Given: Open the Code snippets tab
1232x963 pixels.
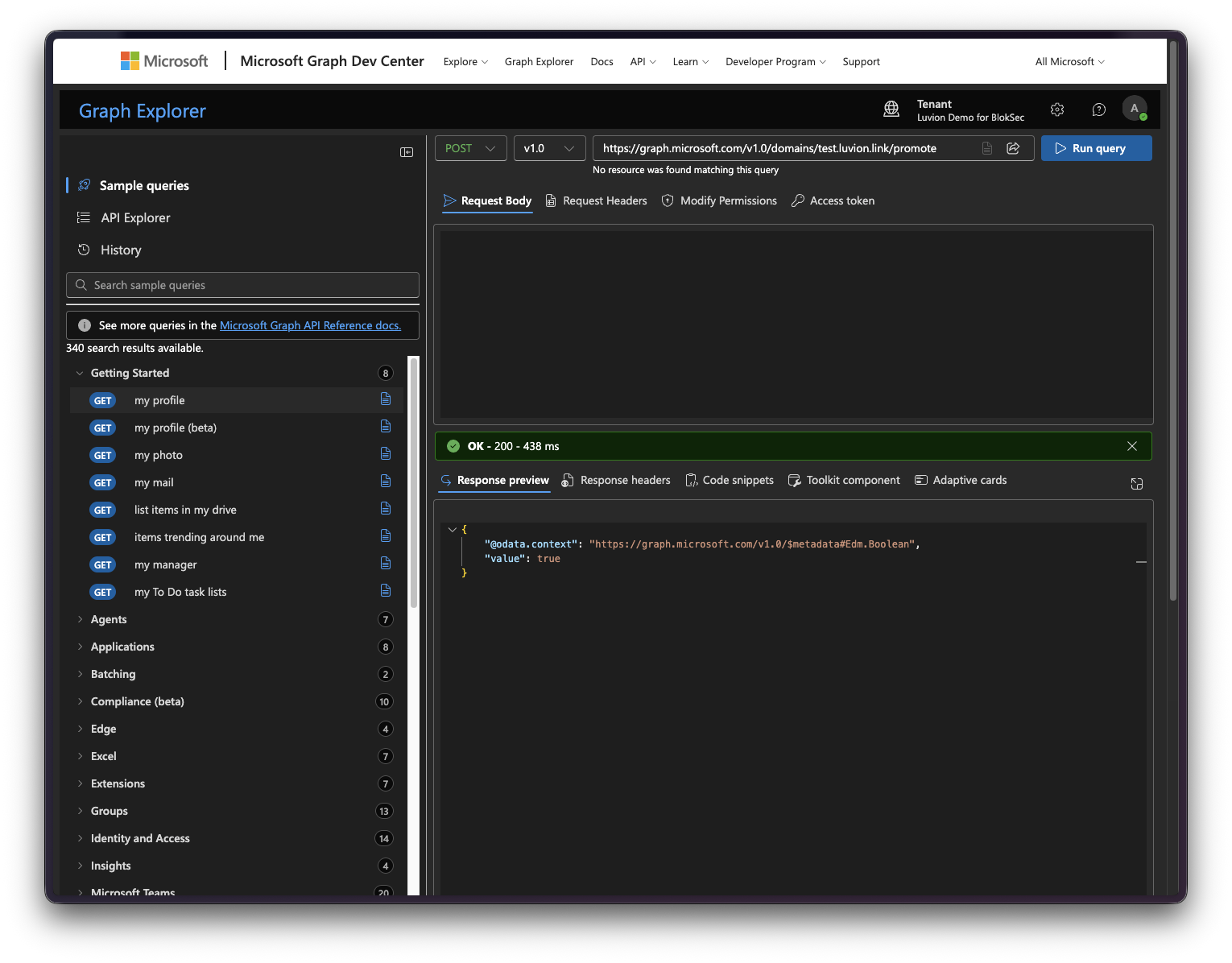Looking at the screenshot, I should tap(730, 480).
